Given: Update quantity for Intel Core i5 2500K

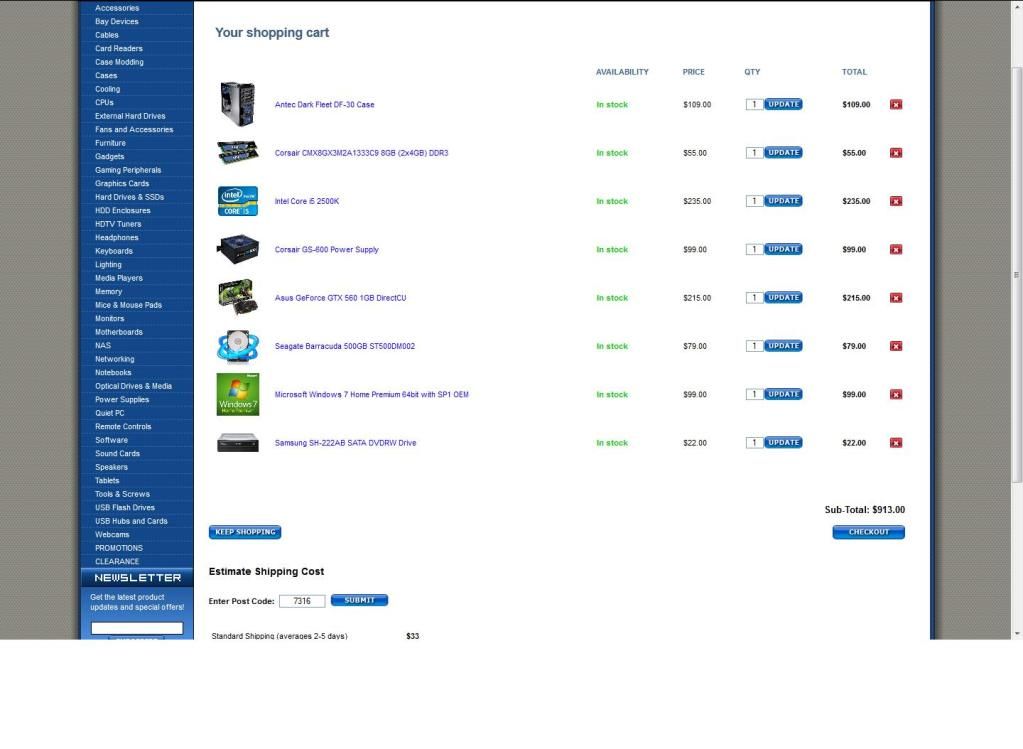Looking at the screenshot, I should (783, 201).
